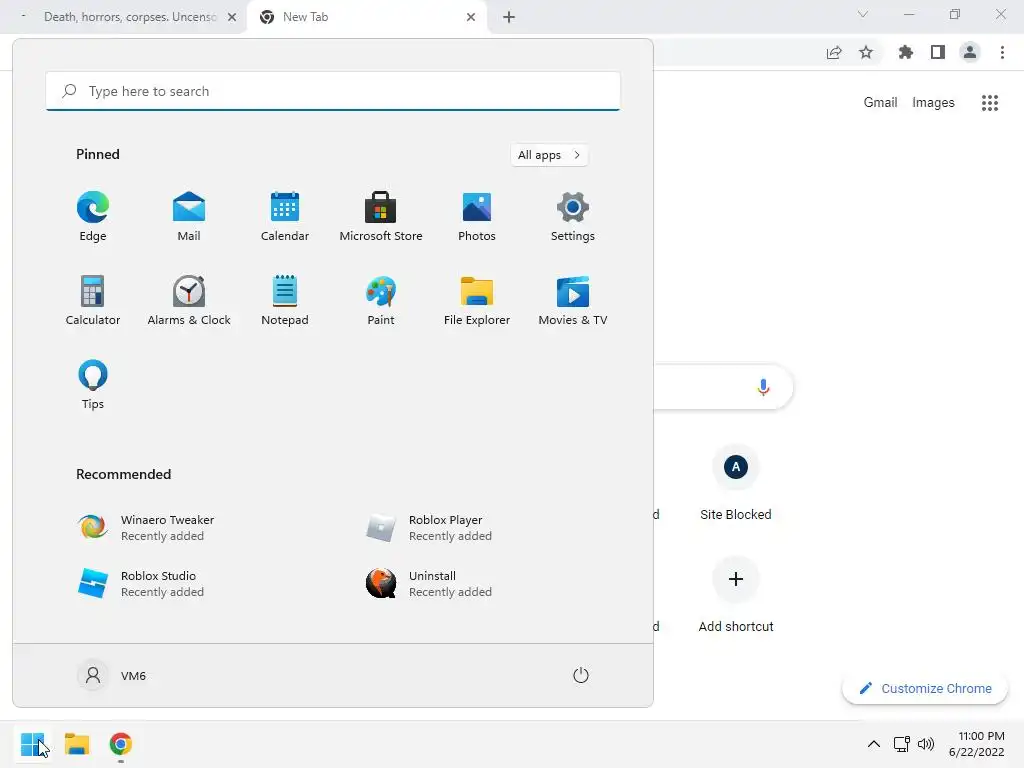Launch Movies & TV app
The width and height of the screenshot is (1024, 768).
573,301
